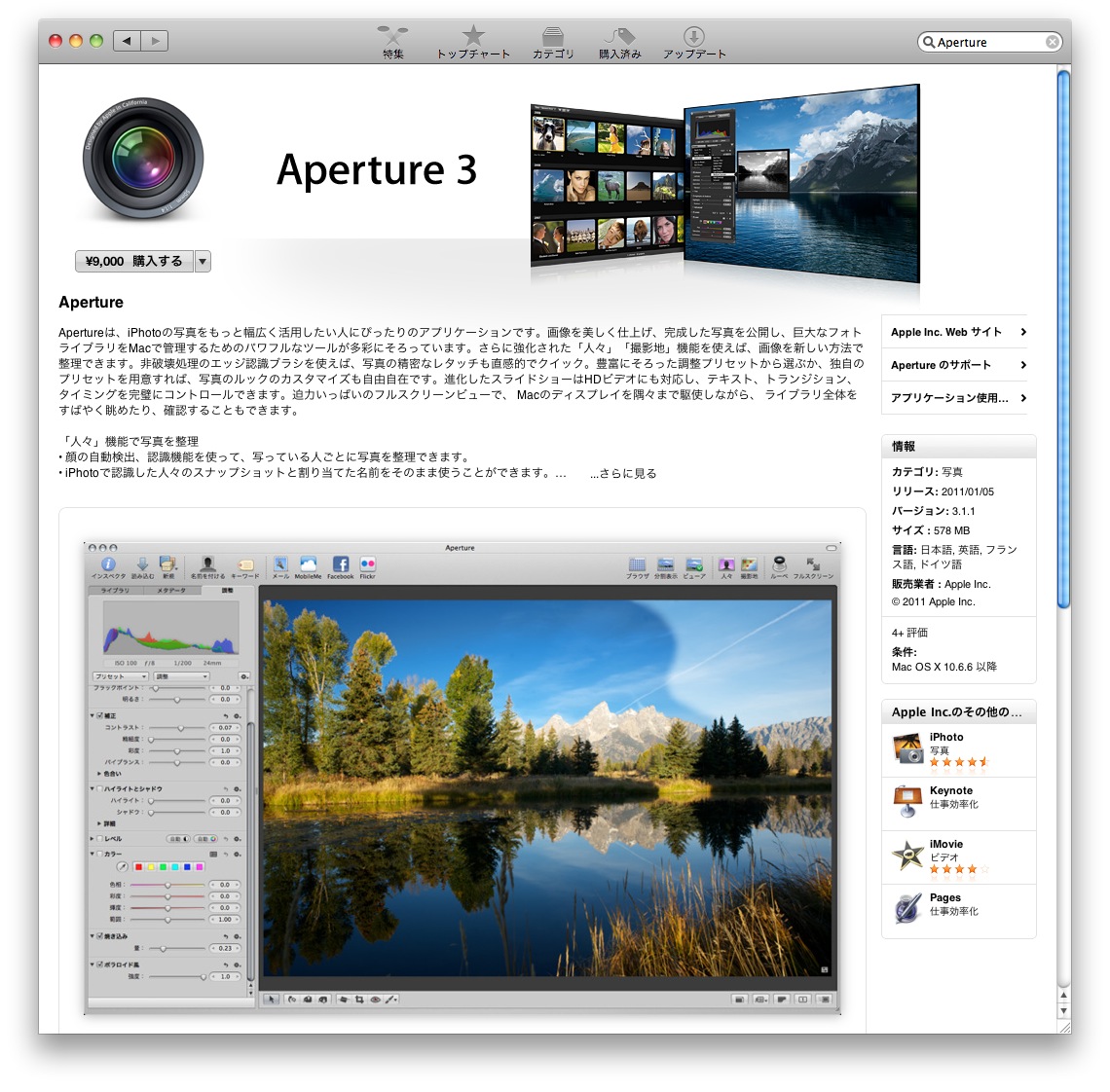
Task: Expand the description with ...さらに見る
Action: (x=623, y=474)
